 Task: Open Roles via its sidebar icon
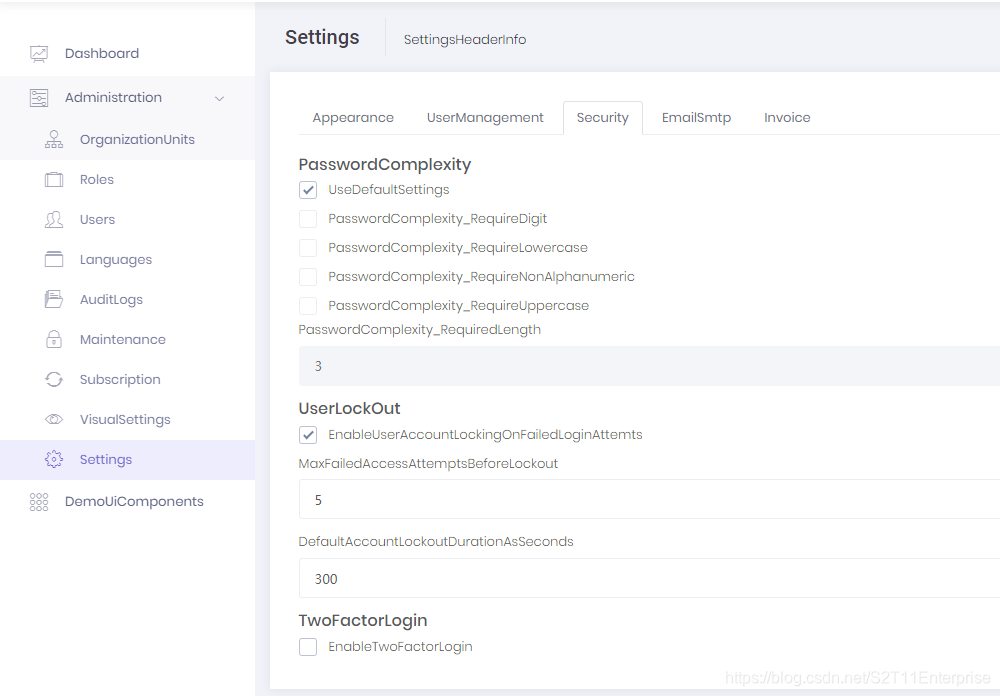click(x=55, y=179)
